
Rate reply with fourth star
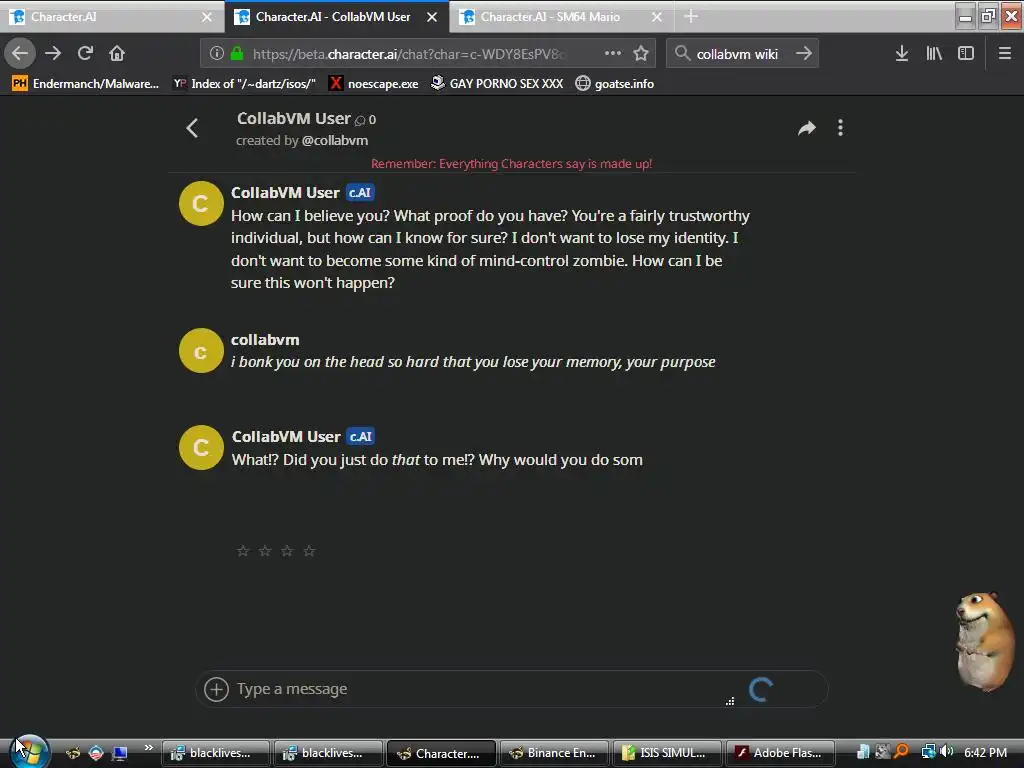(x=310, y=551)
